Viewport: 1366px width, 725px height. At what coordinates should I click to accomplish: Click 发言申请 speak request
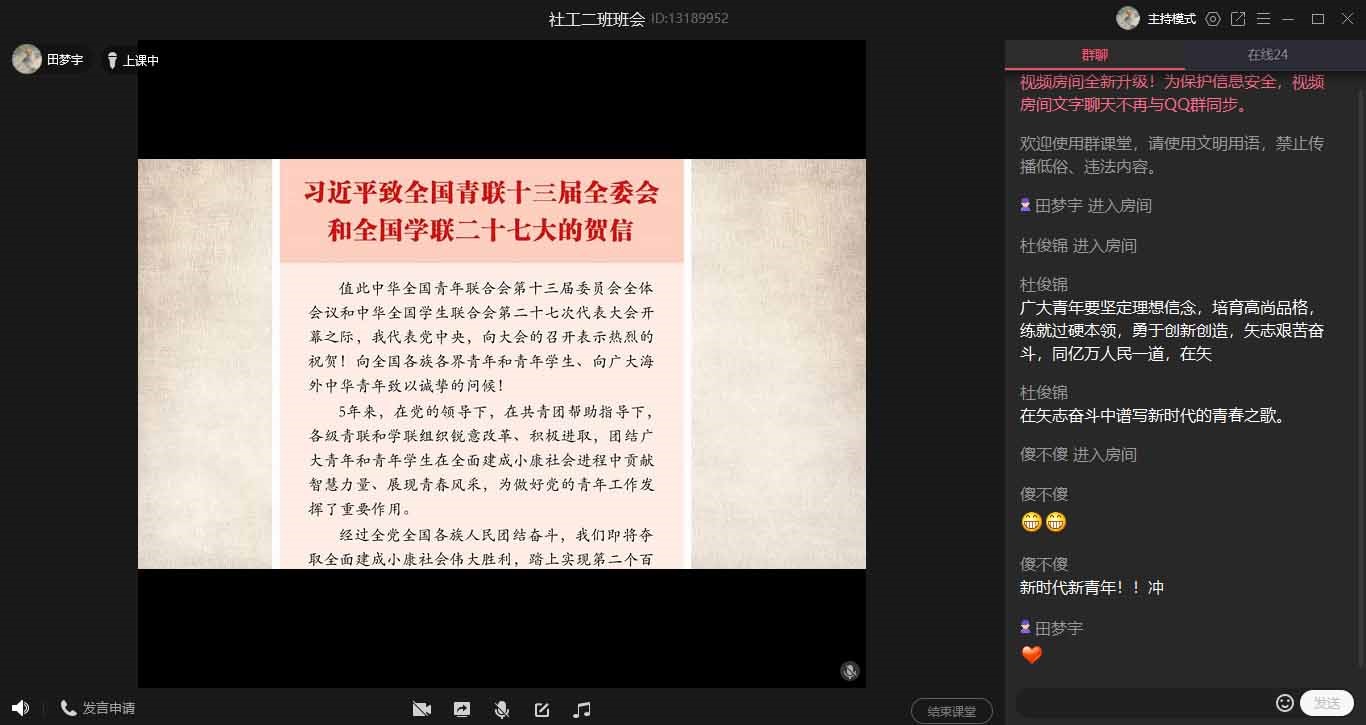tap(98, 708)
